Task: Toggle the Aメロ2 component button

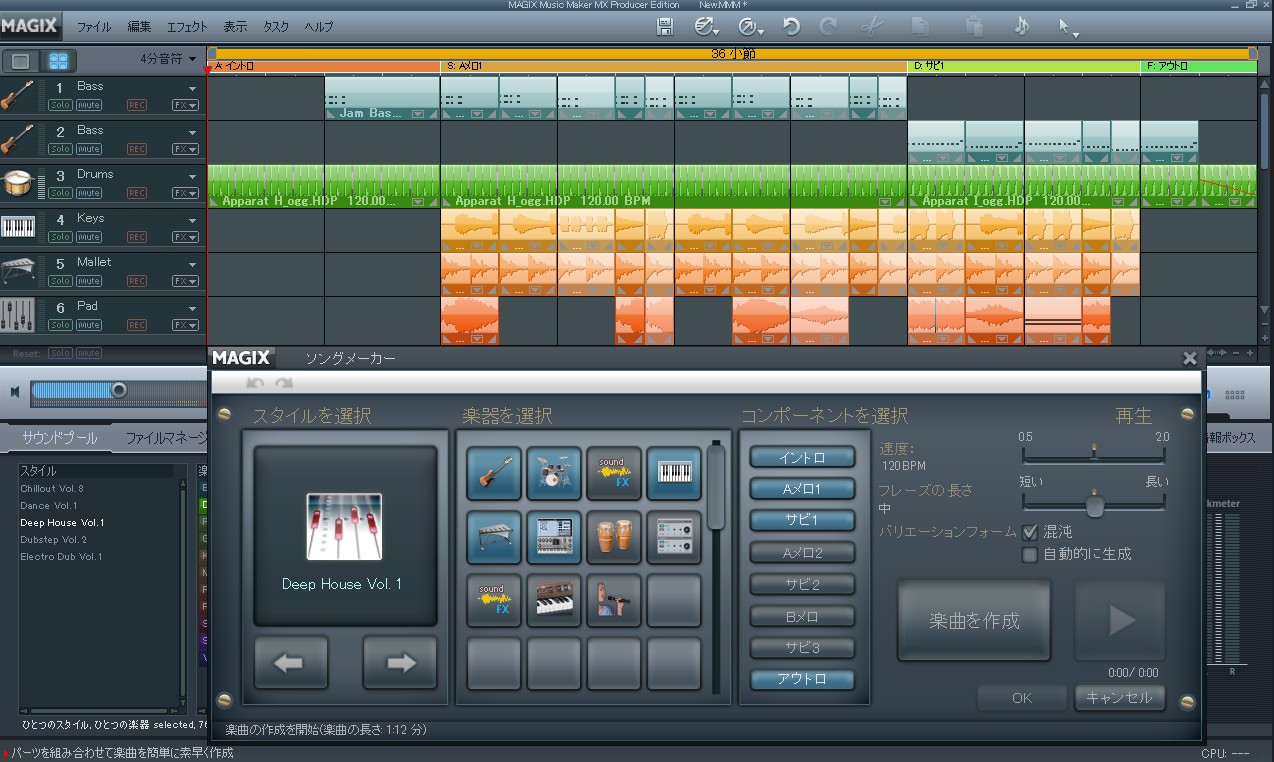Action: point(803,553)
